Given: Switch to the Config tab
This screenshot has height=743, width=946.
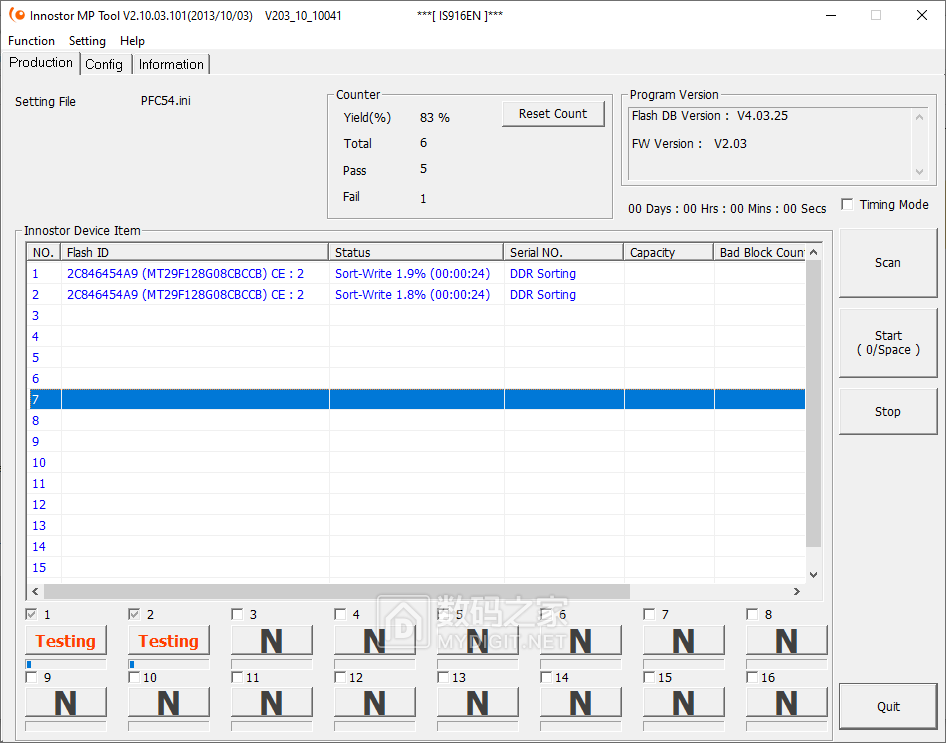Looking at the screenshot, I should (104, 64).
